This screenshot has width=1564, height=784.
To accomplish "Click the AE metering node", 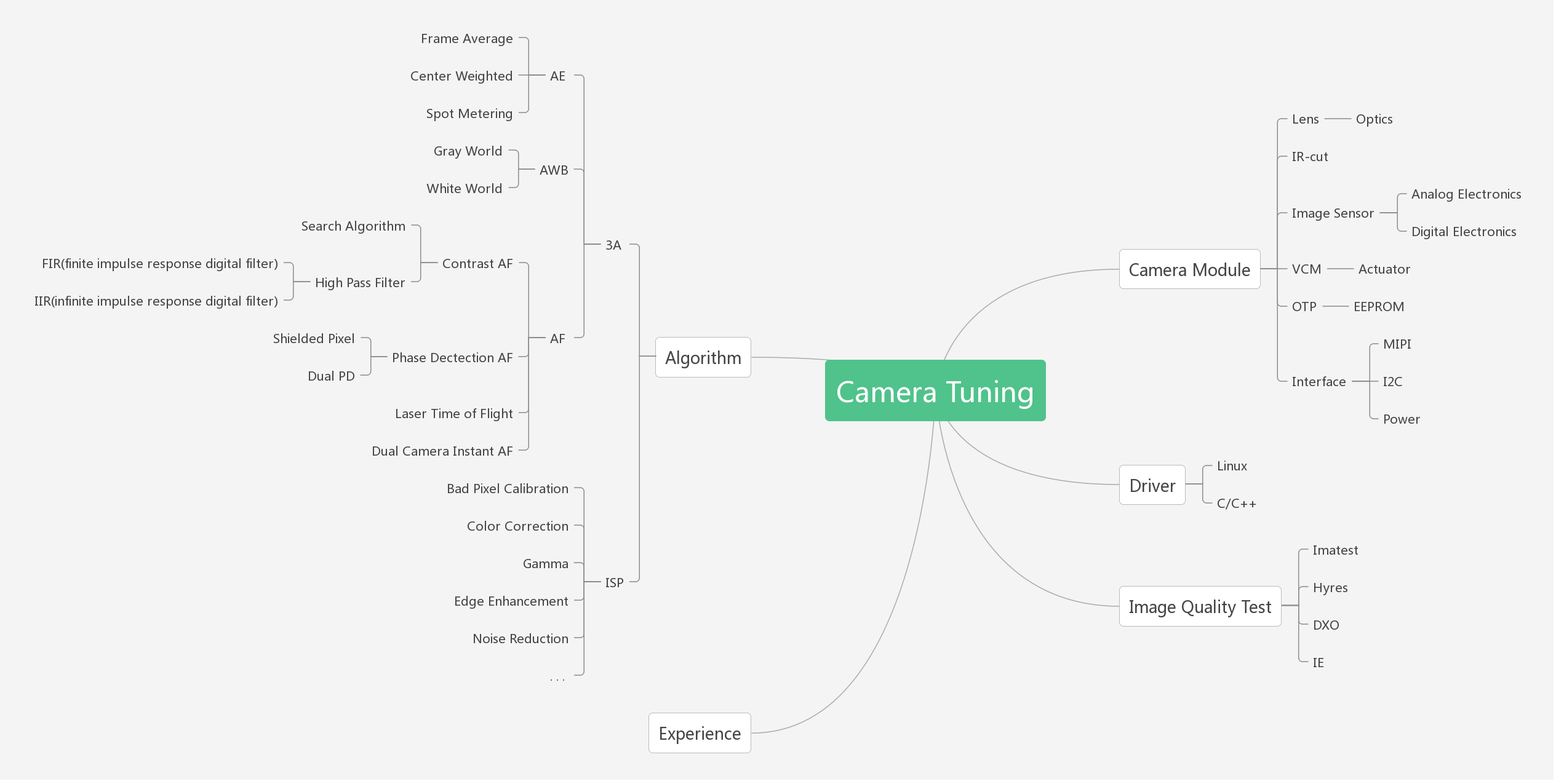I will 557,76.
